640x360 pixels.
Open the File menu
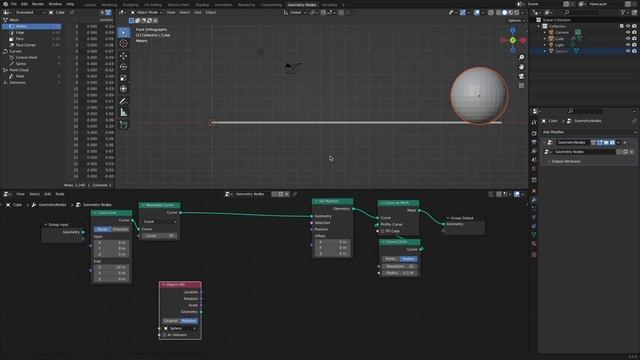14,4
